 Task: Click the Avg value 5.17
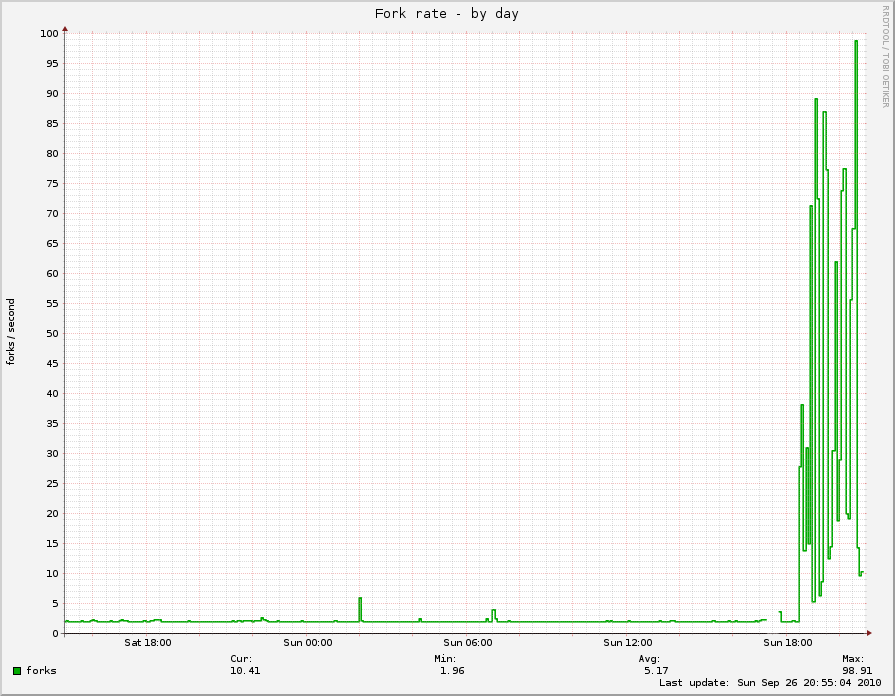pos(656,671)
